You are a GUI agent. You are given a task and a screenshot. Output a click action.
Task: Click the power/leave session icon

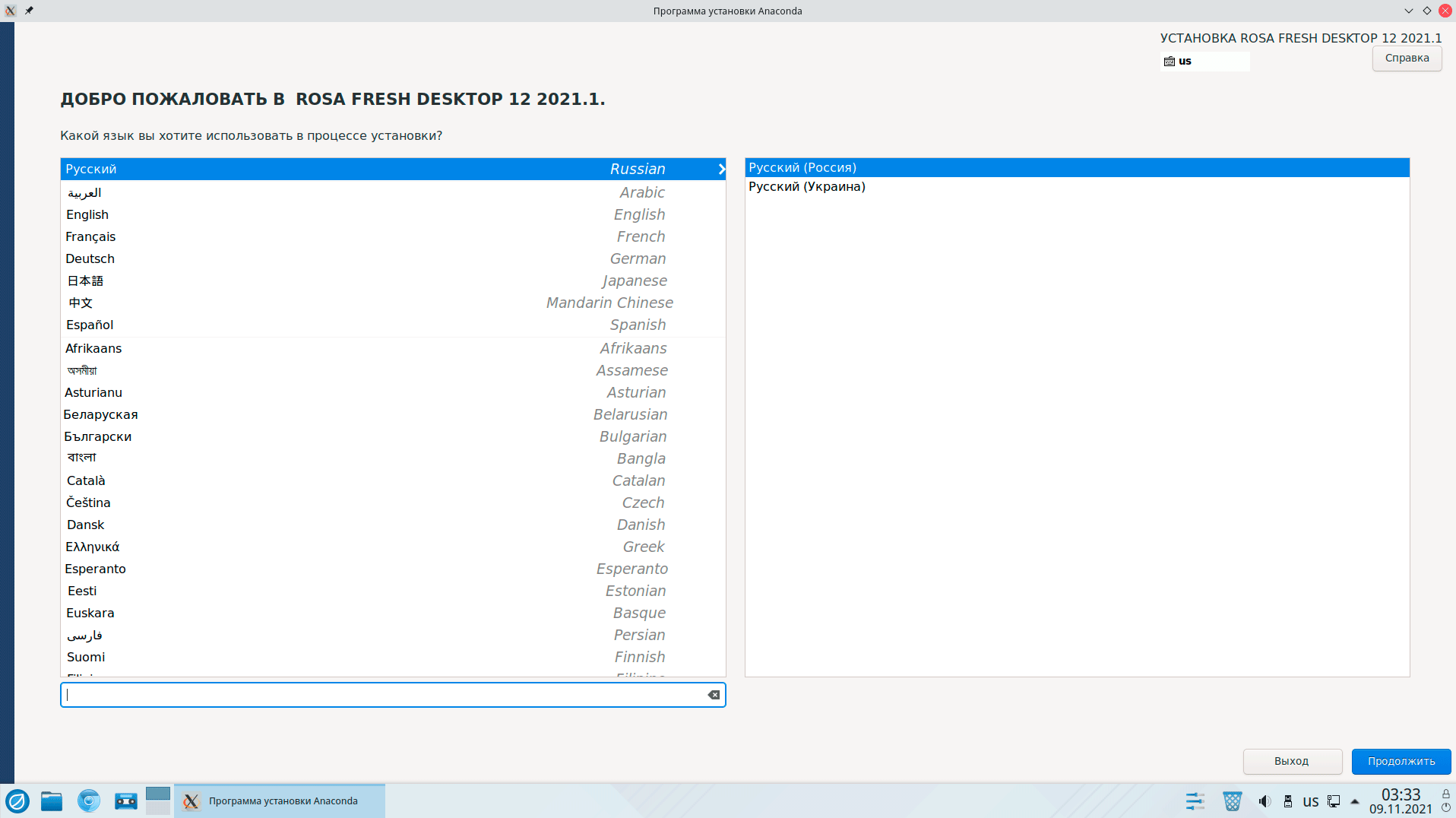(x=1446, y=808)
